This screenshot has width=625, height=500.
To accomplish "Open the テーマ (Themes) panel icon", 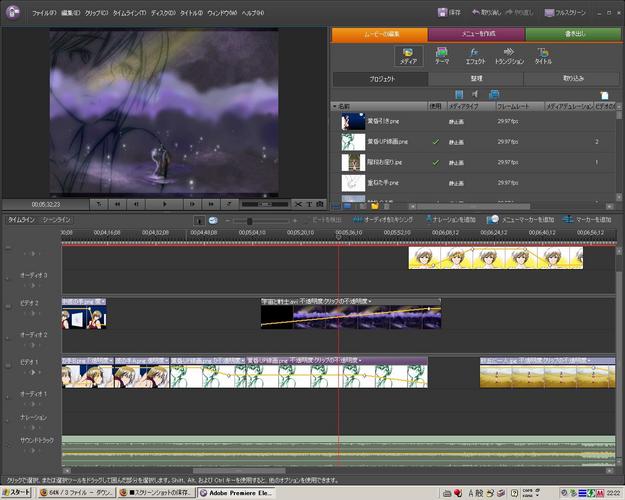I will point(442,56).
